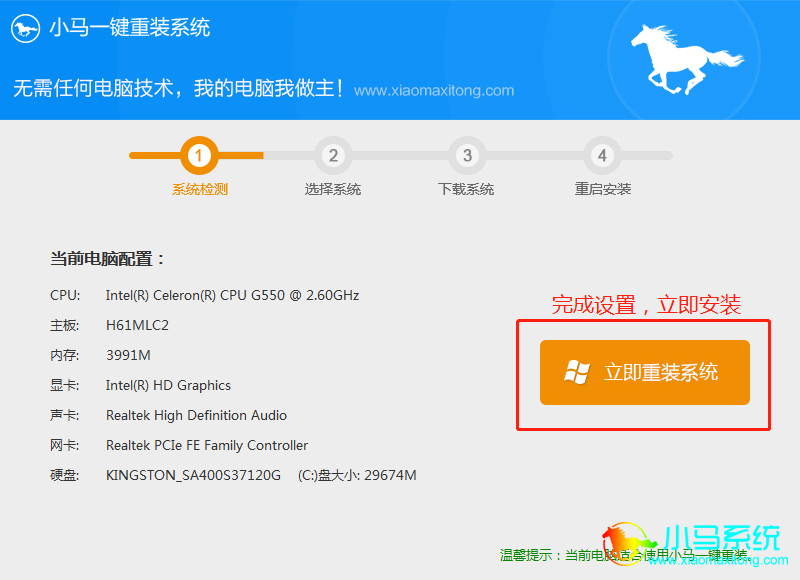Click the motherboard value H61MLC2
Screen dimensions: 800x580
click(137, 325)
